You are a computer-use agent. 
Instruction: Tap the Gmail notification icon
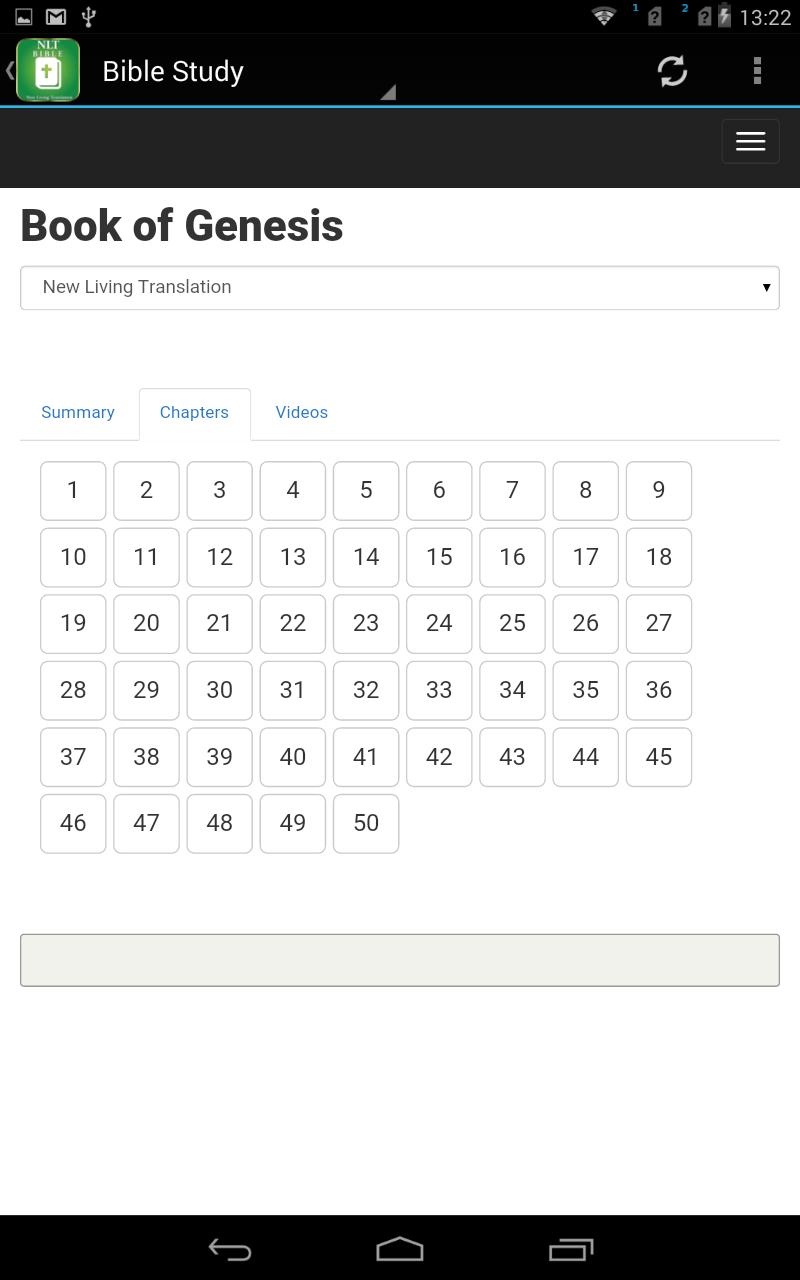pyautogui.click(x=56, y=16)
